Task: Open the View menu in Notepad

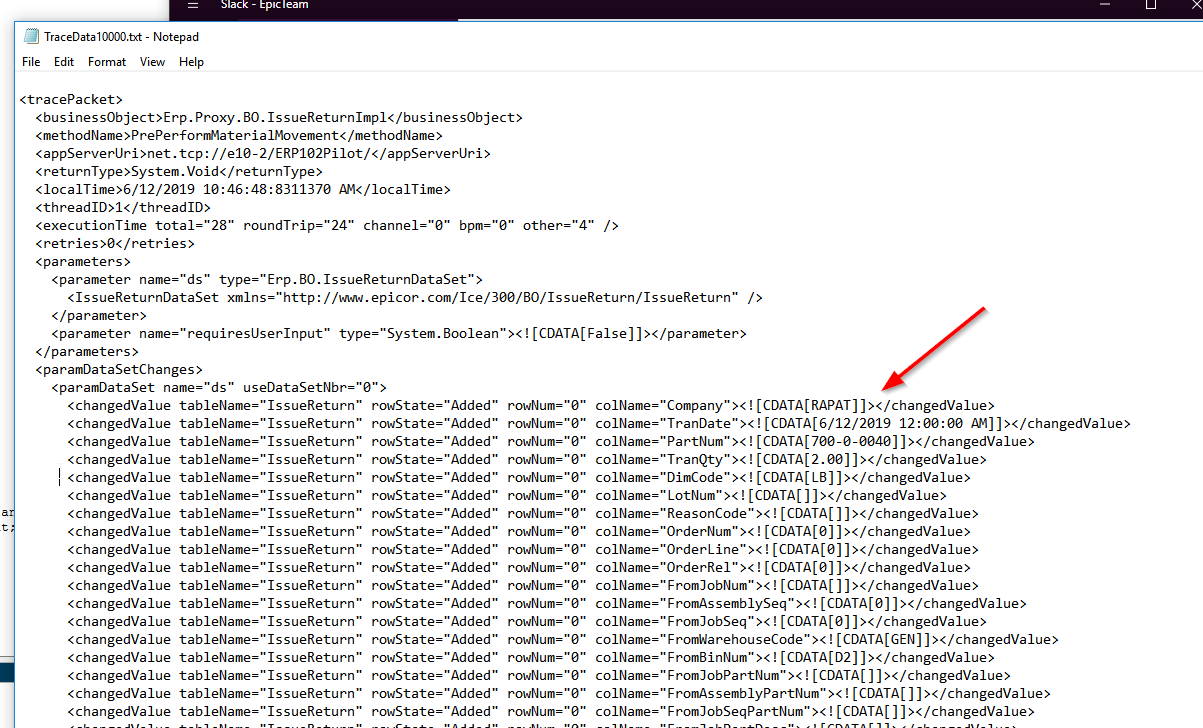Action: tap(153, 62)
